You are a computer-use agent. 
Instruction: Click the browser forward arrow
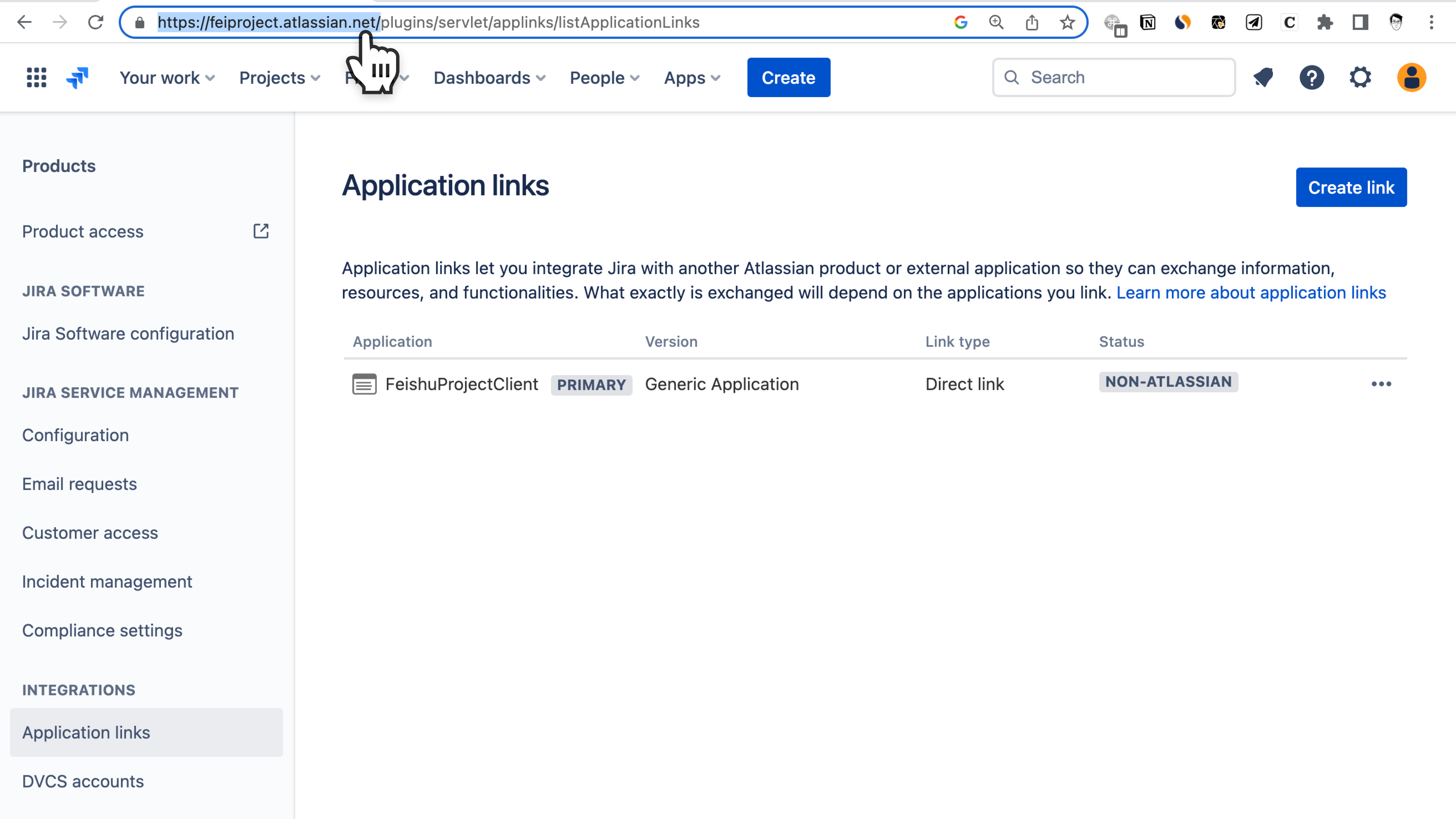click(x=60, y=22)
